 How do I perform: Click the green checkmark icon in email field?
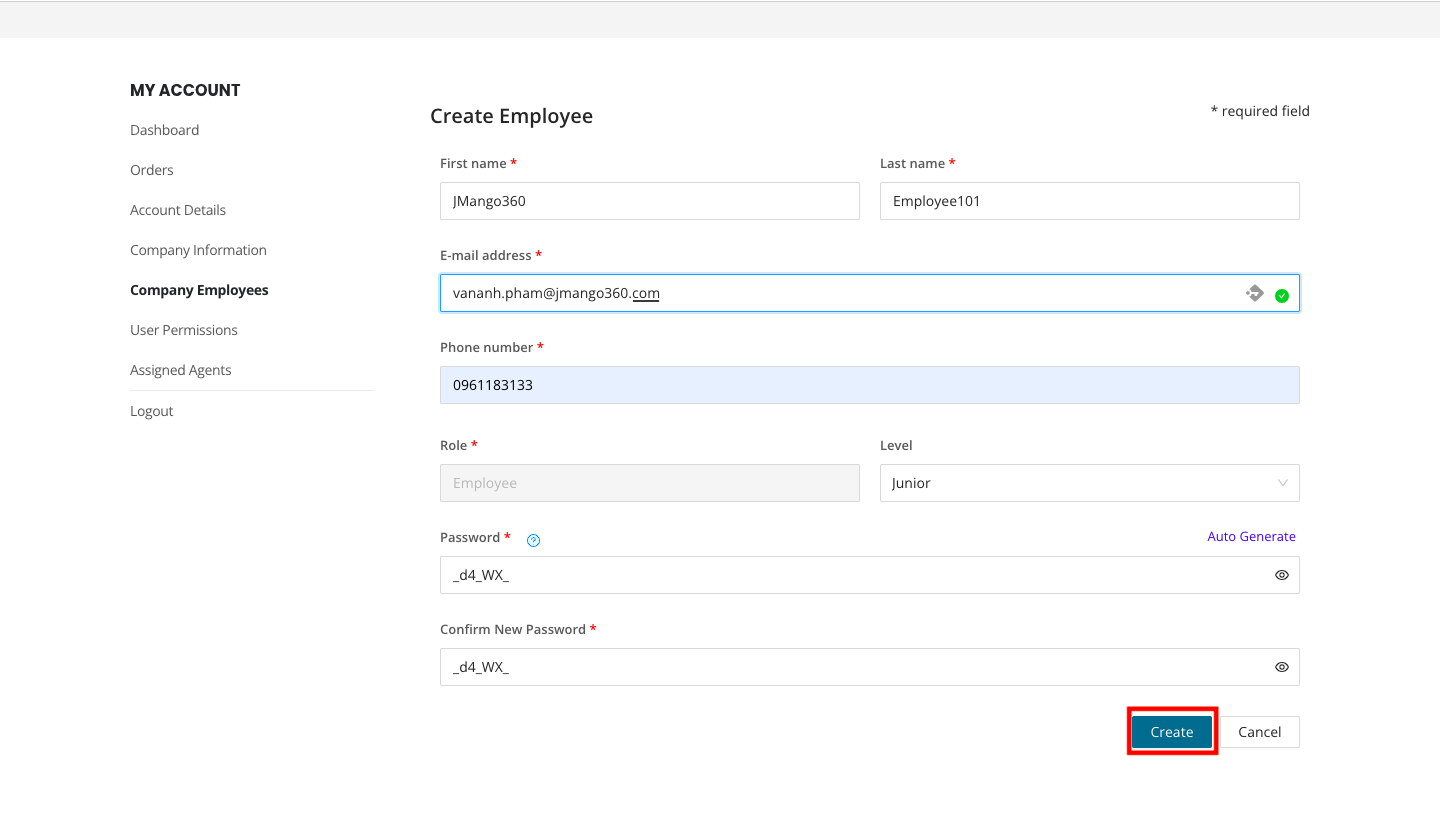tap(1282, 295)
